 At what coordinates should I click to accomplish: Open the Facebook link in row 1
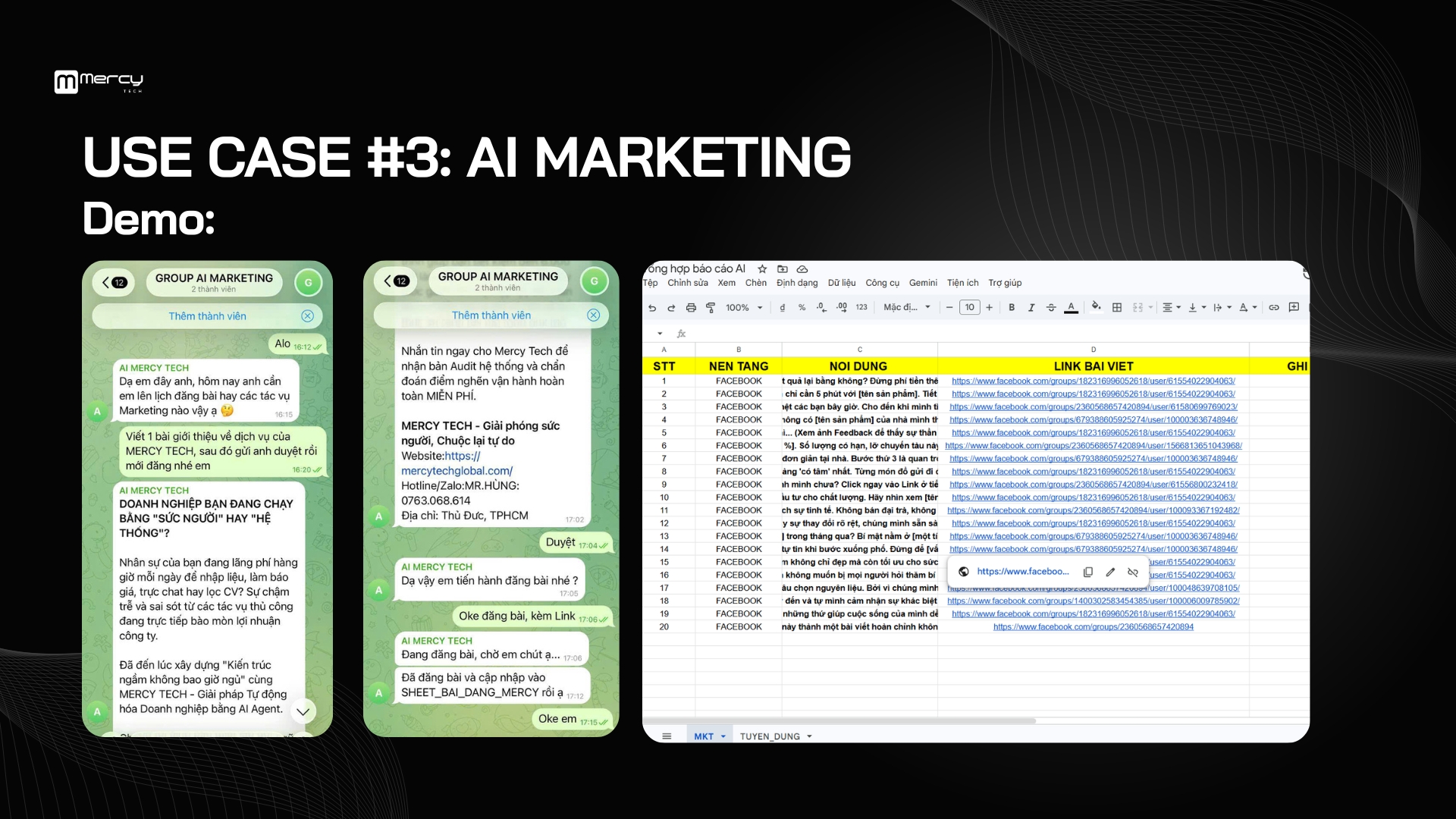[1094, 381]
